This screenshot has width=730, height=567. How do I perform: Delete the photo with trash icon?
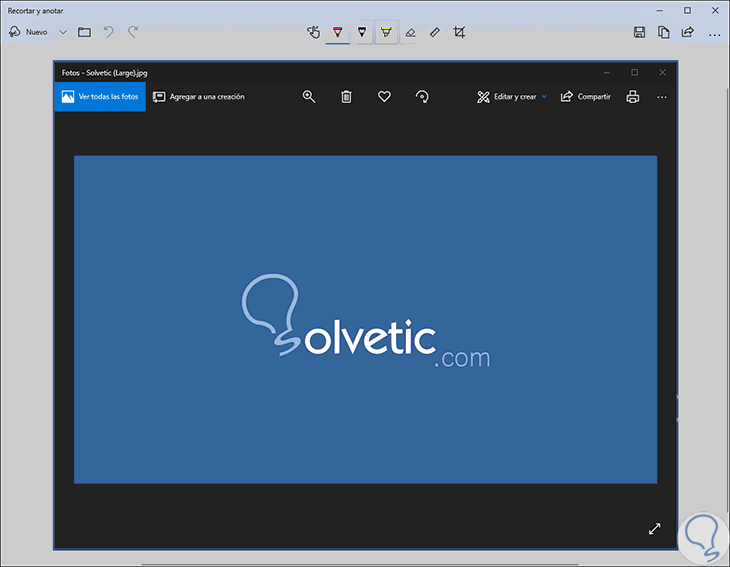pos(346,97)
